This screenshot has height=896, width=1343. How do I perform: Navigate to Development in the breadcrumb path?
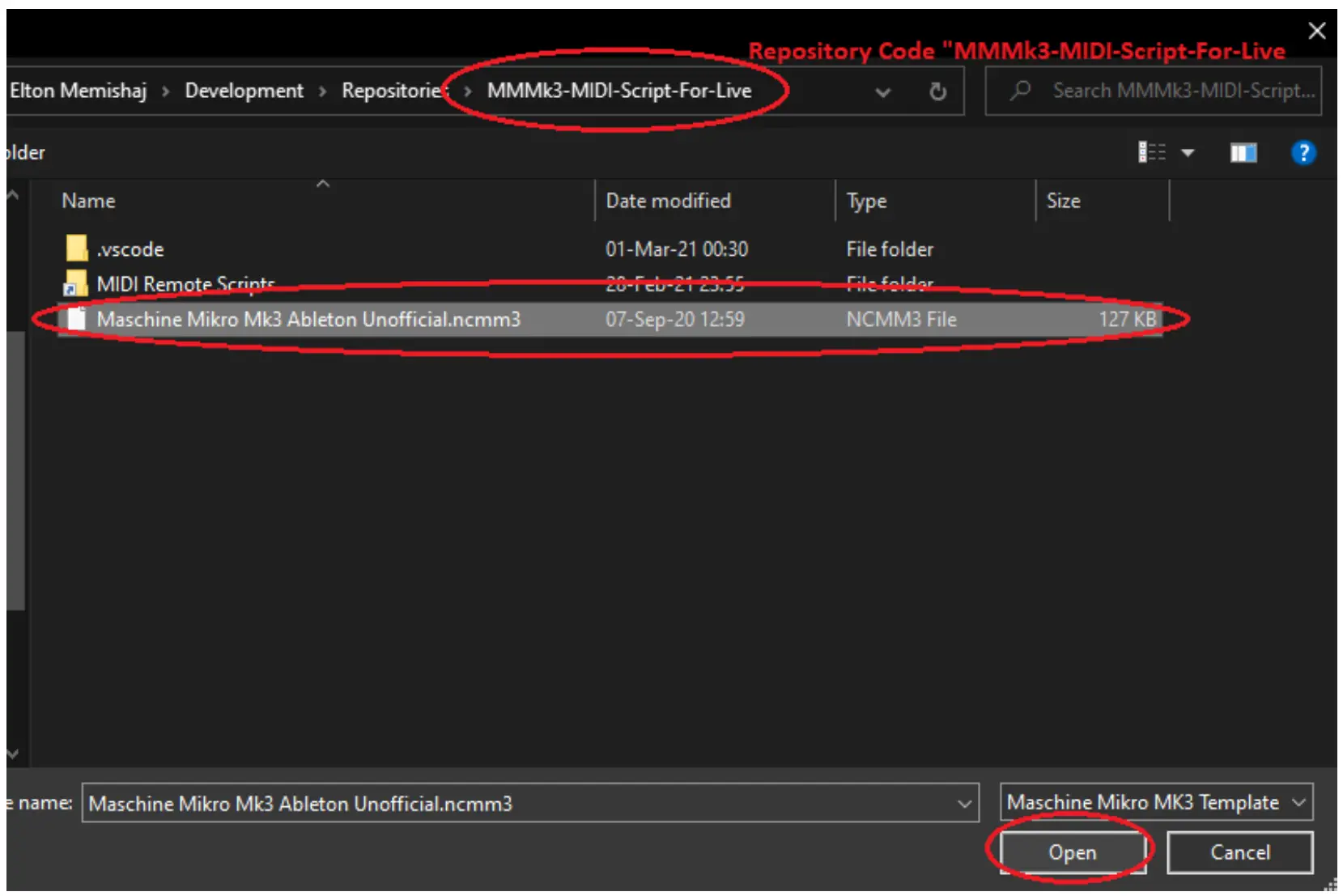[x=243, y=91]
